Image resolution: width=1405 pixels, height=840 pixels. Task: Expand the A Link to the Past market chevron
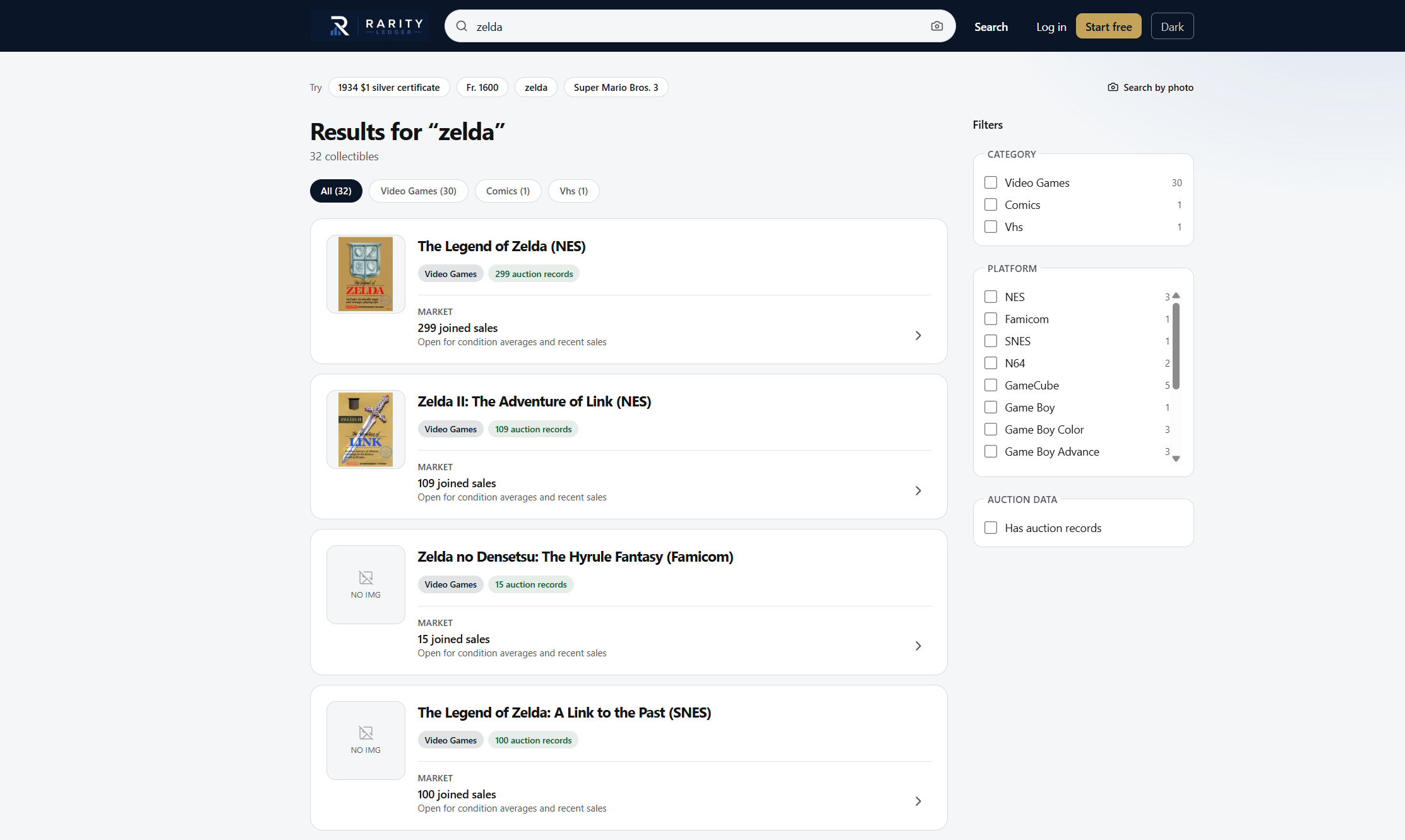(918, 801)
